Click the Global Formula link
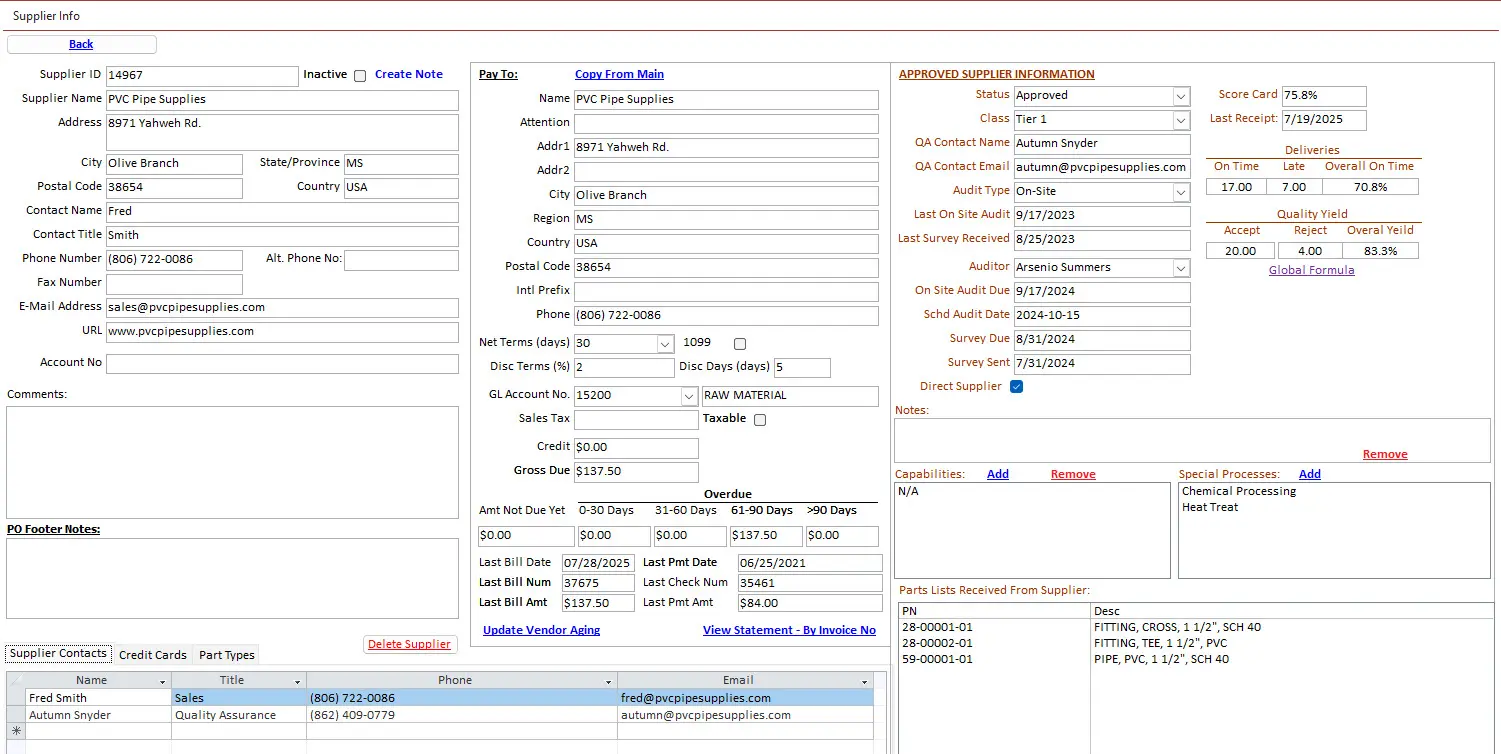1501x754 pixels. coord(1311,270)
